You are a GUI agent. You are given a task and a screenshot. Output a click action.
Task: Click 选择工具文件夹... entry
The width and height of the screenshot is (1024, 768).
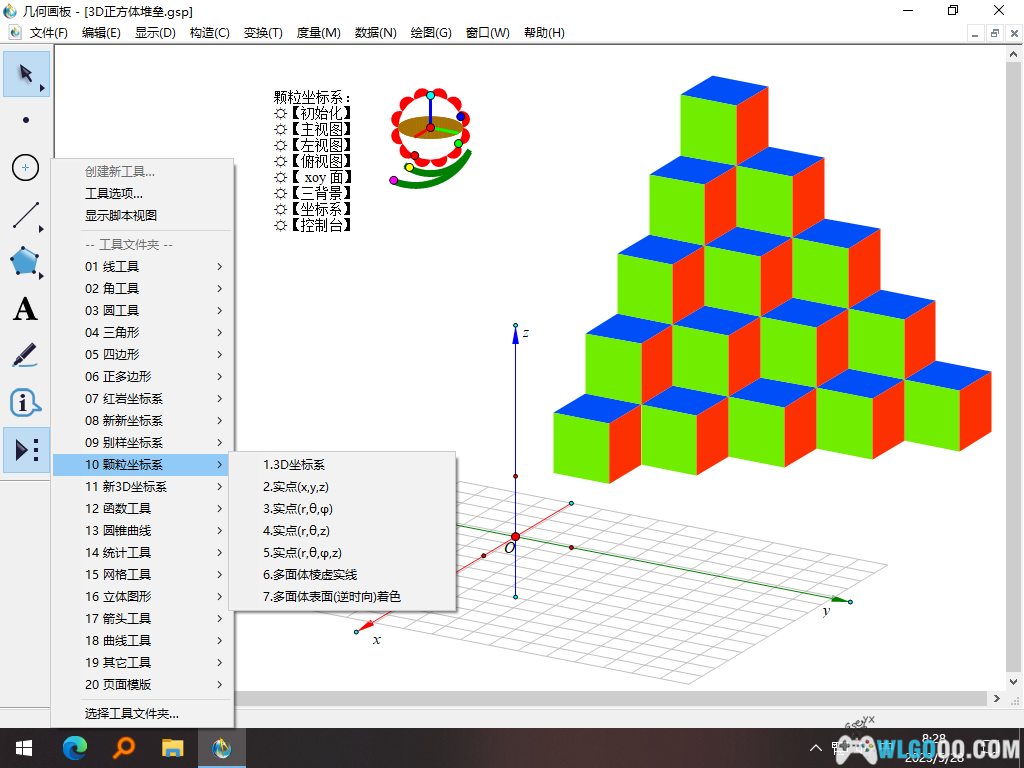[x=132, y=714]
